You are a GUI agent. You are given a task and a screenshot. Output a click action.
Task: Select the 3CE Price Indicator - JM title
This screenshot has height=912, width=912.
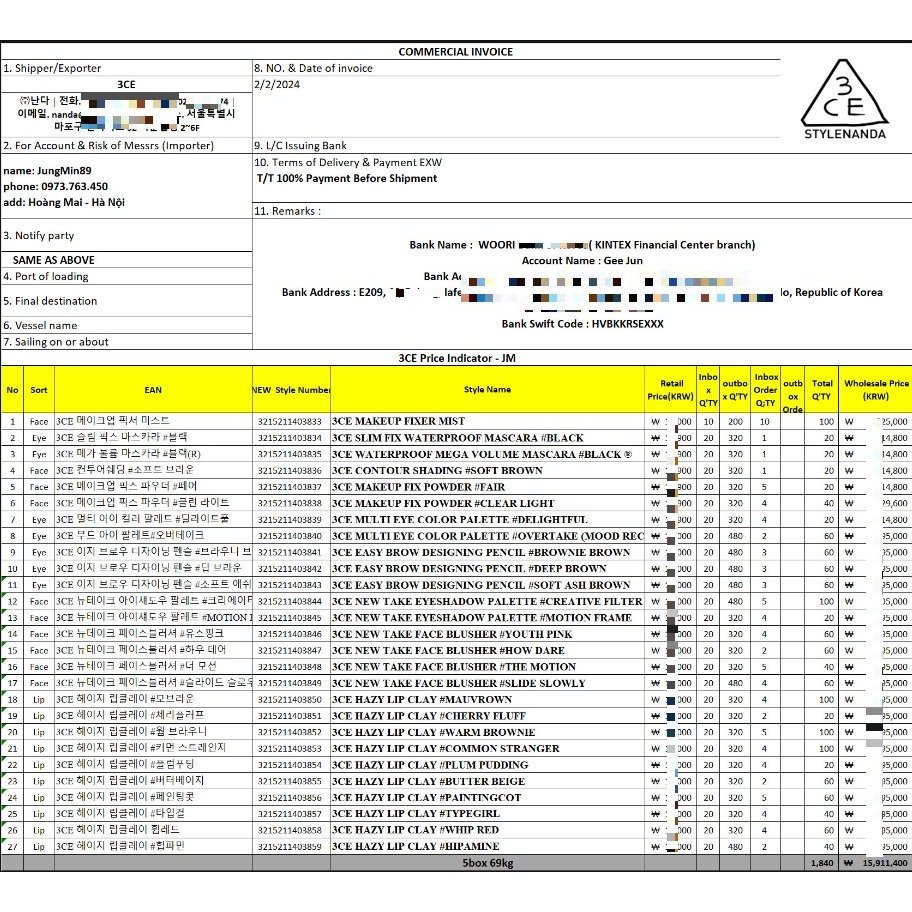[457, 358]
